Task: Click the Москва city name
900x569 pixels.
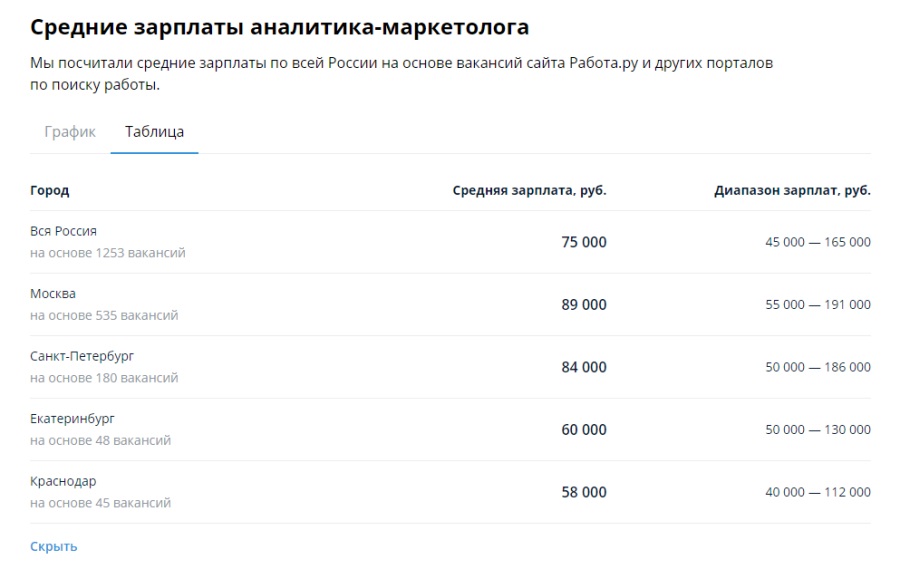Action: click(x=53, y=294)
